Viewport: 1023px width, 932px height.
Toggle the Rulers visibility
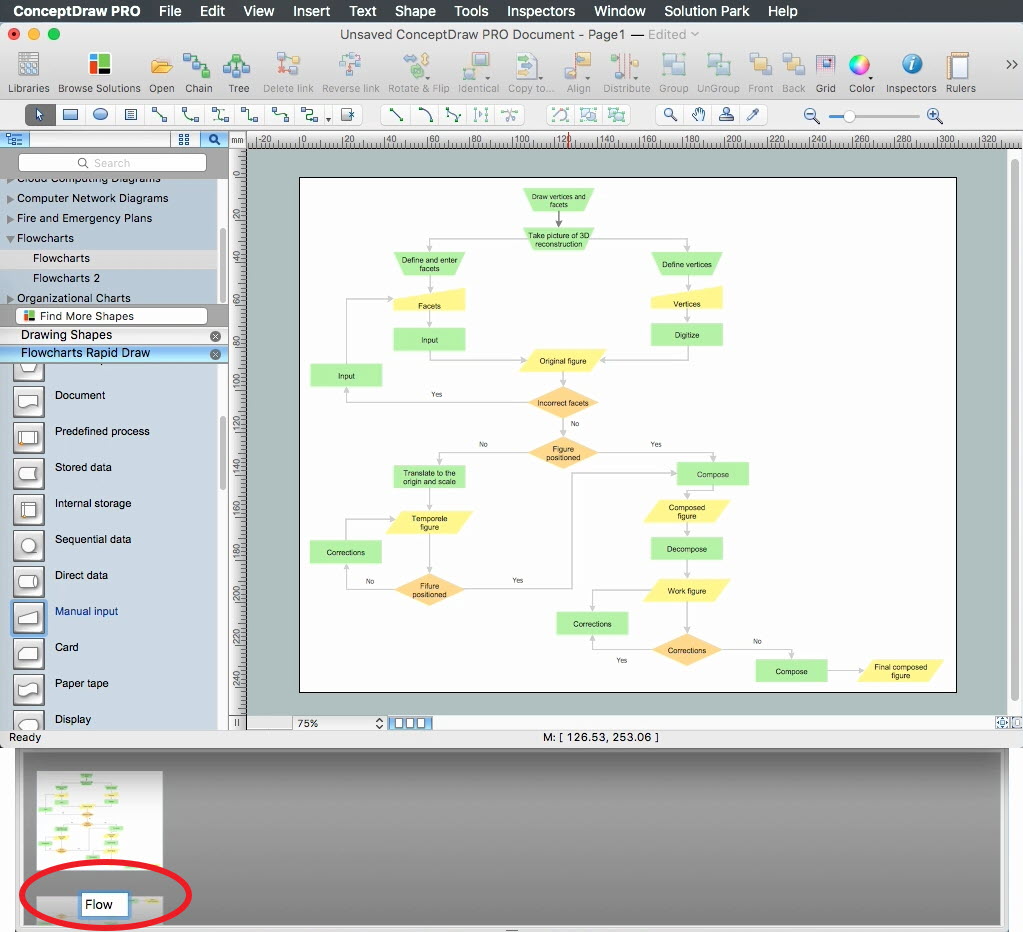click(x=960, y=68)
